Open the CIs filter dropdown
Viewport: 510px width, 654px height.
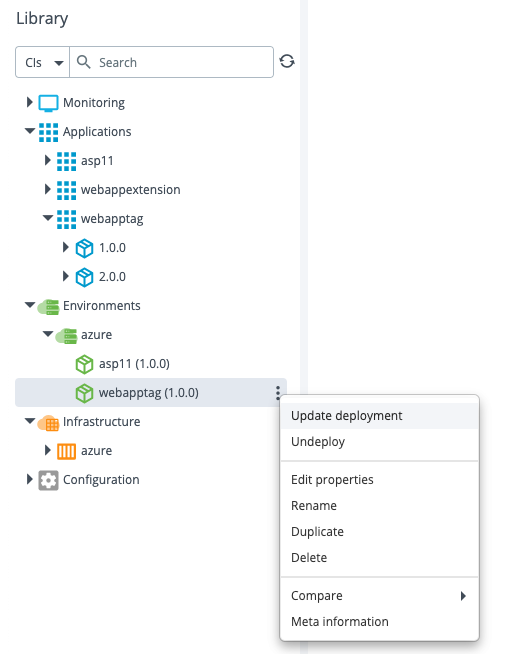coord(43,62)
